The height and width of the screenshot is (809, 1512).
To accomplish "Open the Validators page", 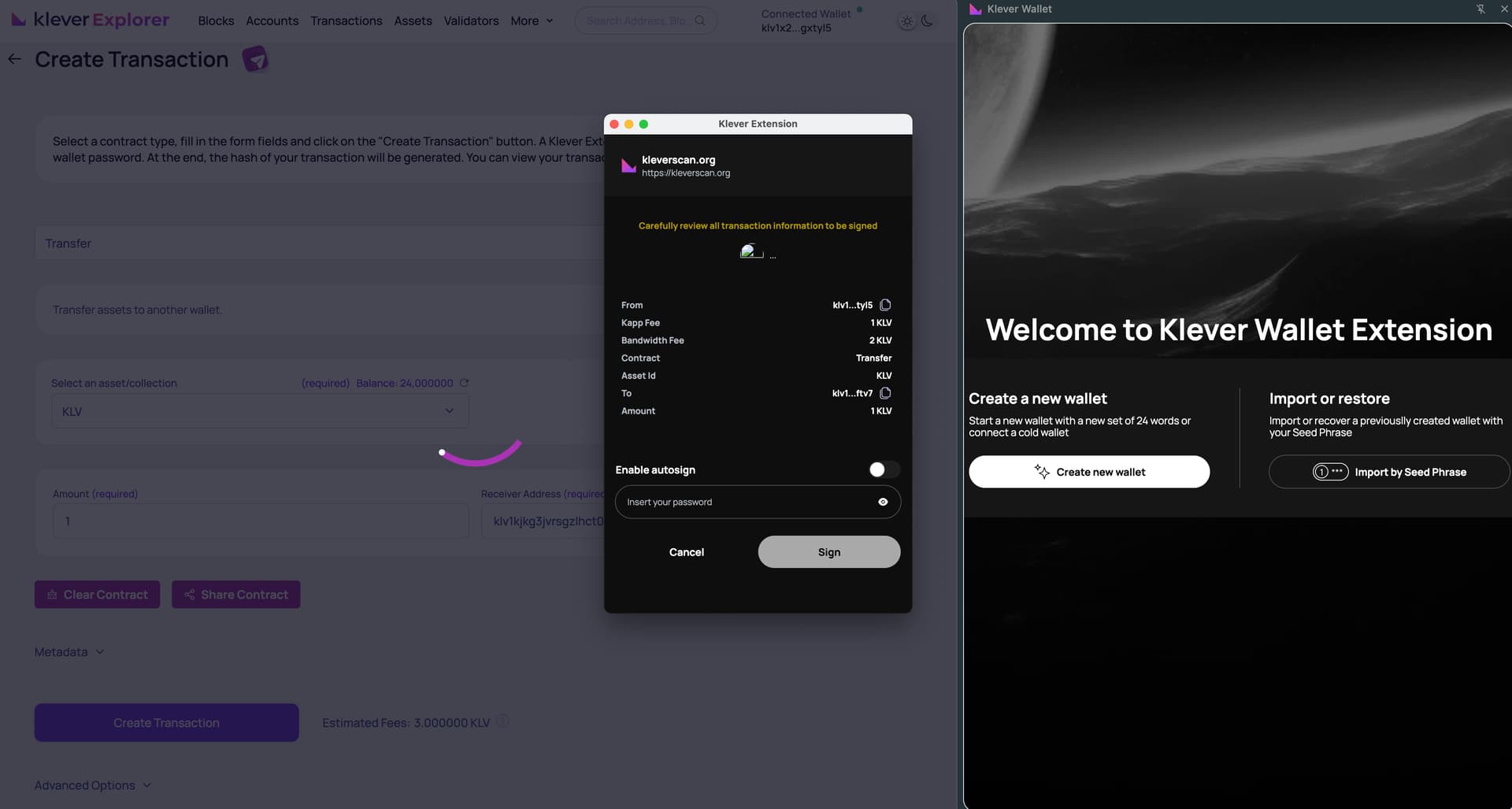I will (471, 20).
